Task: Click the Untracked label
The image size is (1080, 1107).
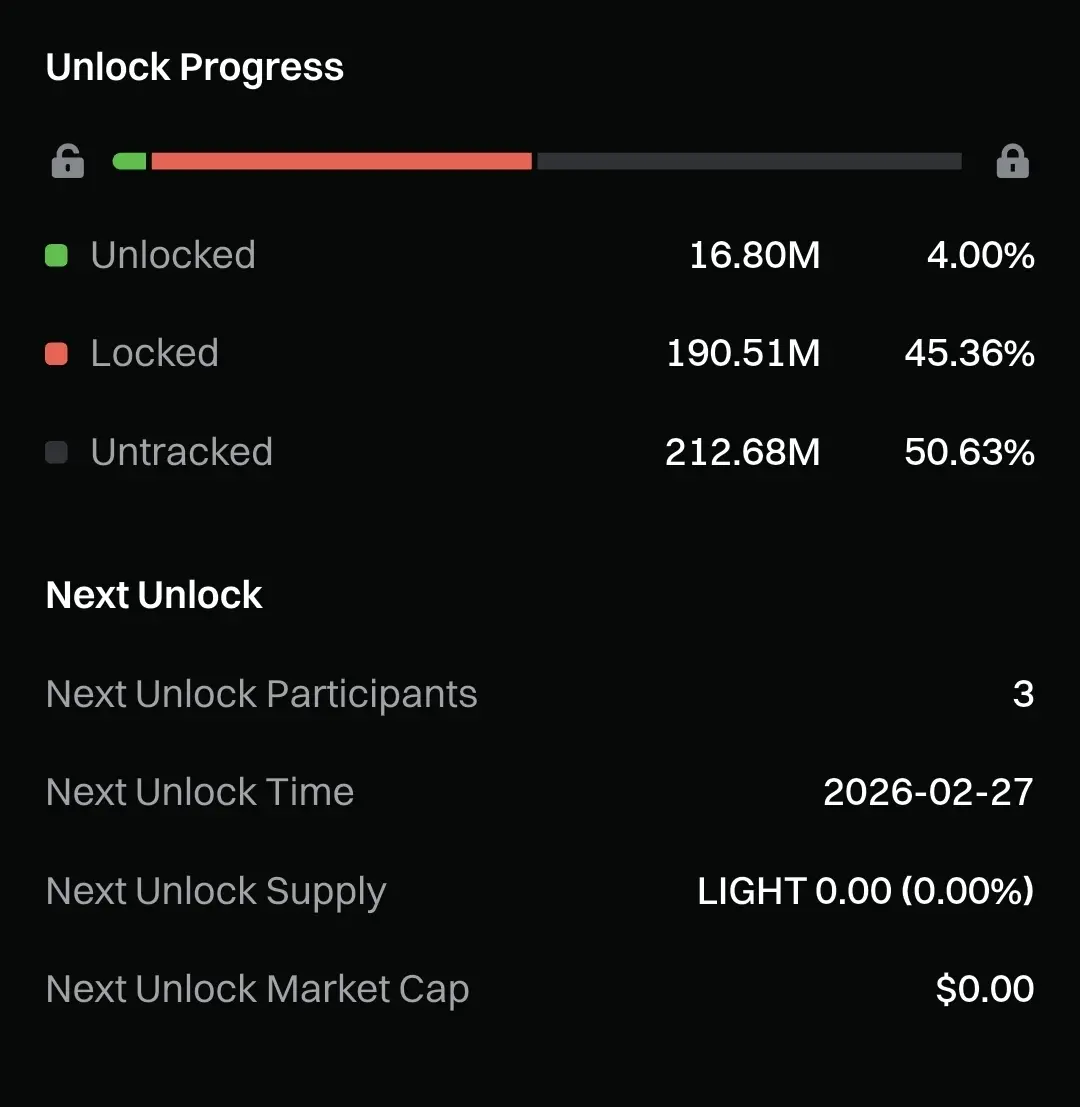Action: pos(181,453)
